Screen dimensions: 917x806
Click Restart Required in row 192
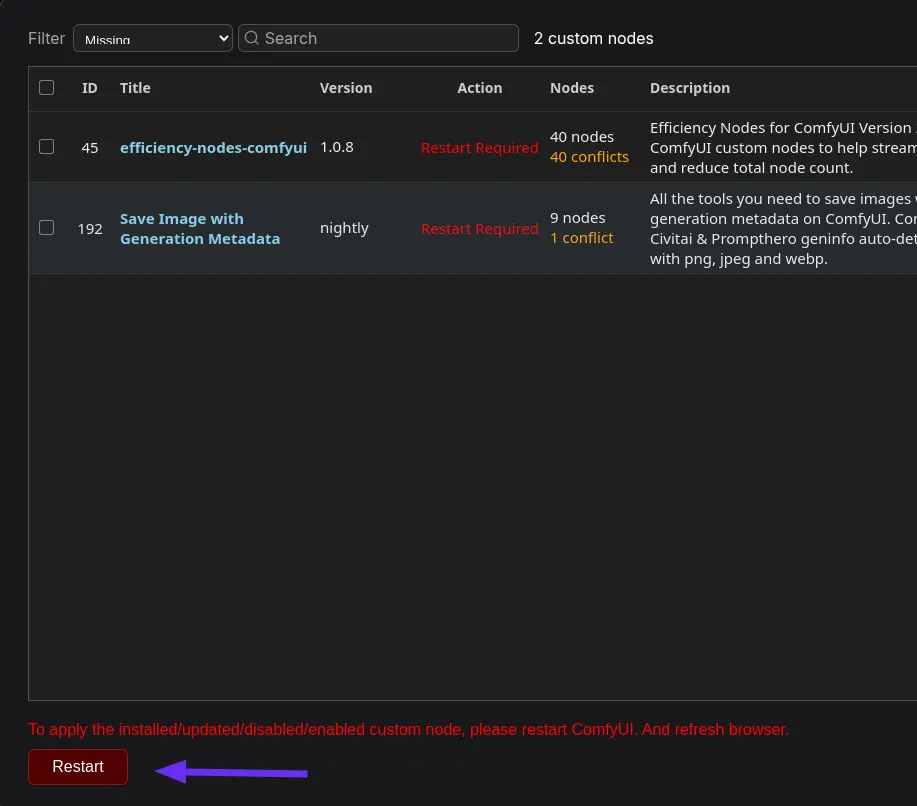(479, 229)
